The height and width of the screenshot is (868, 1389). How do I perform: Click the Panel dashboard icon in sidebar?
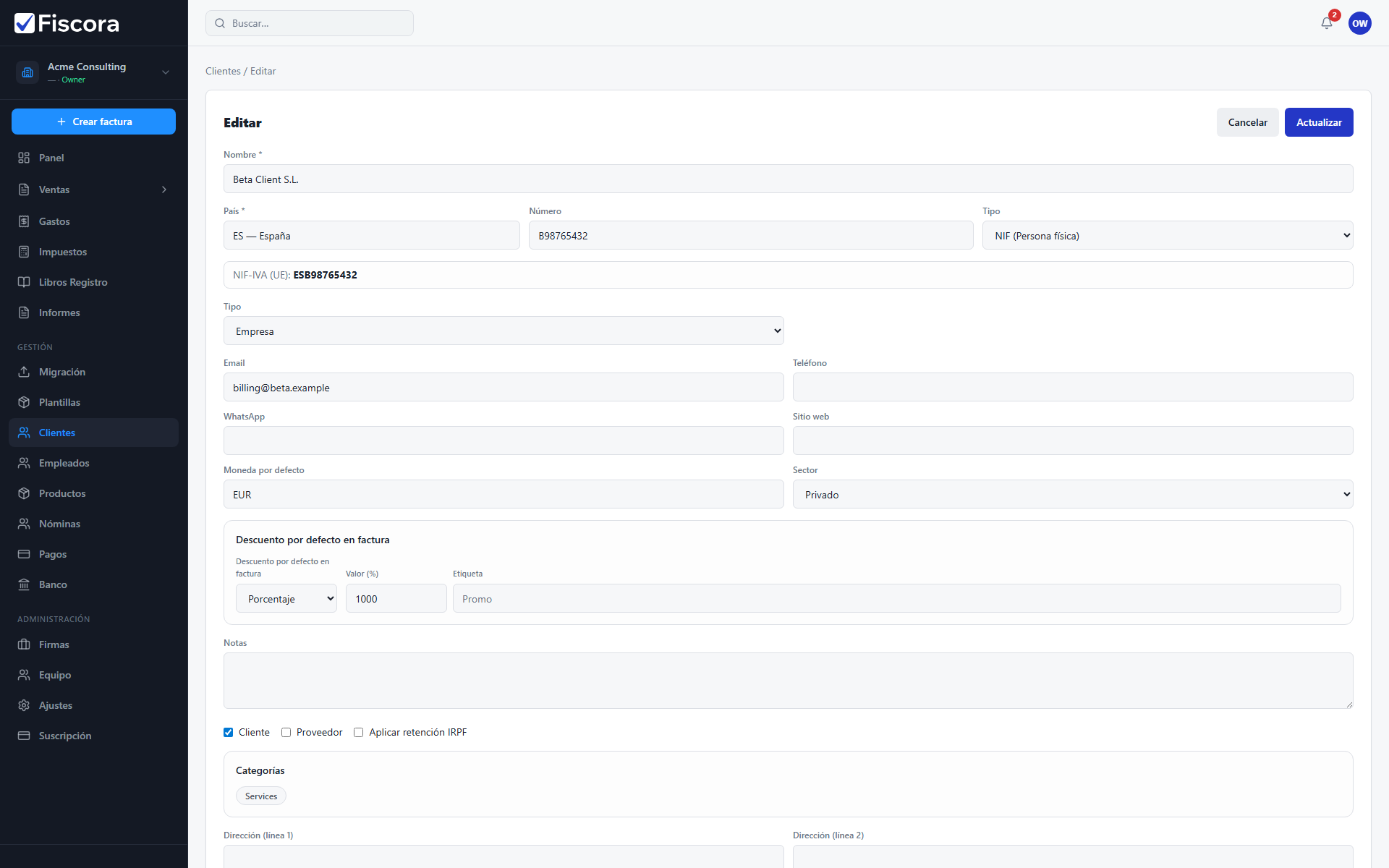coord(24,158)
